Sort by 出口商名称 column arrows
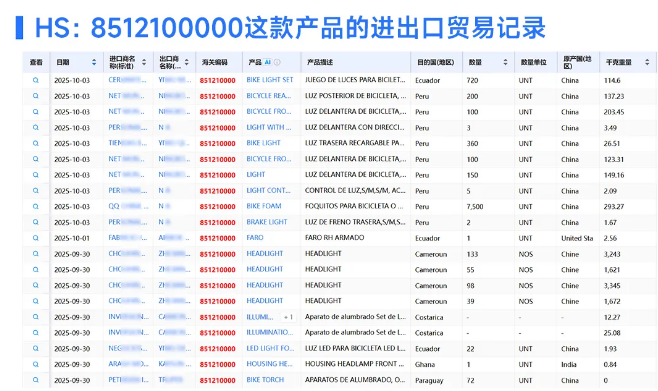The height and width of the screenshot is (391, 658). click(x=187, y=62)
